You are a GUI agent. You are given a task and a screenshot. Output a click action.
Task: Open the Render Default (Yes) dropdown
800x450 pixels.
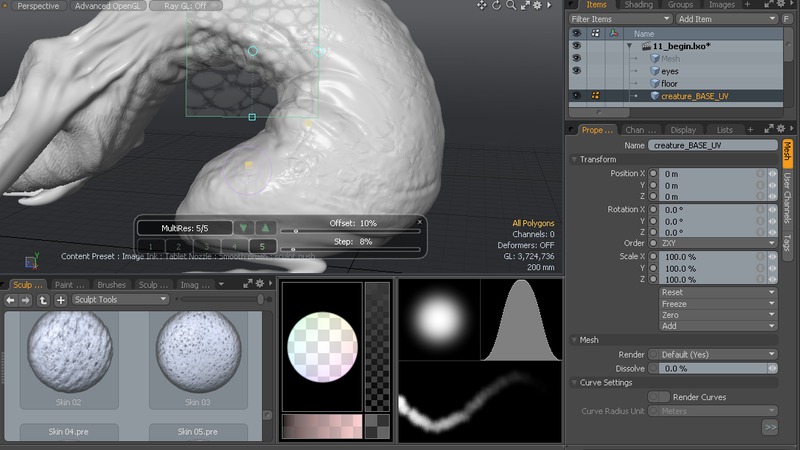coord(713,354)
